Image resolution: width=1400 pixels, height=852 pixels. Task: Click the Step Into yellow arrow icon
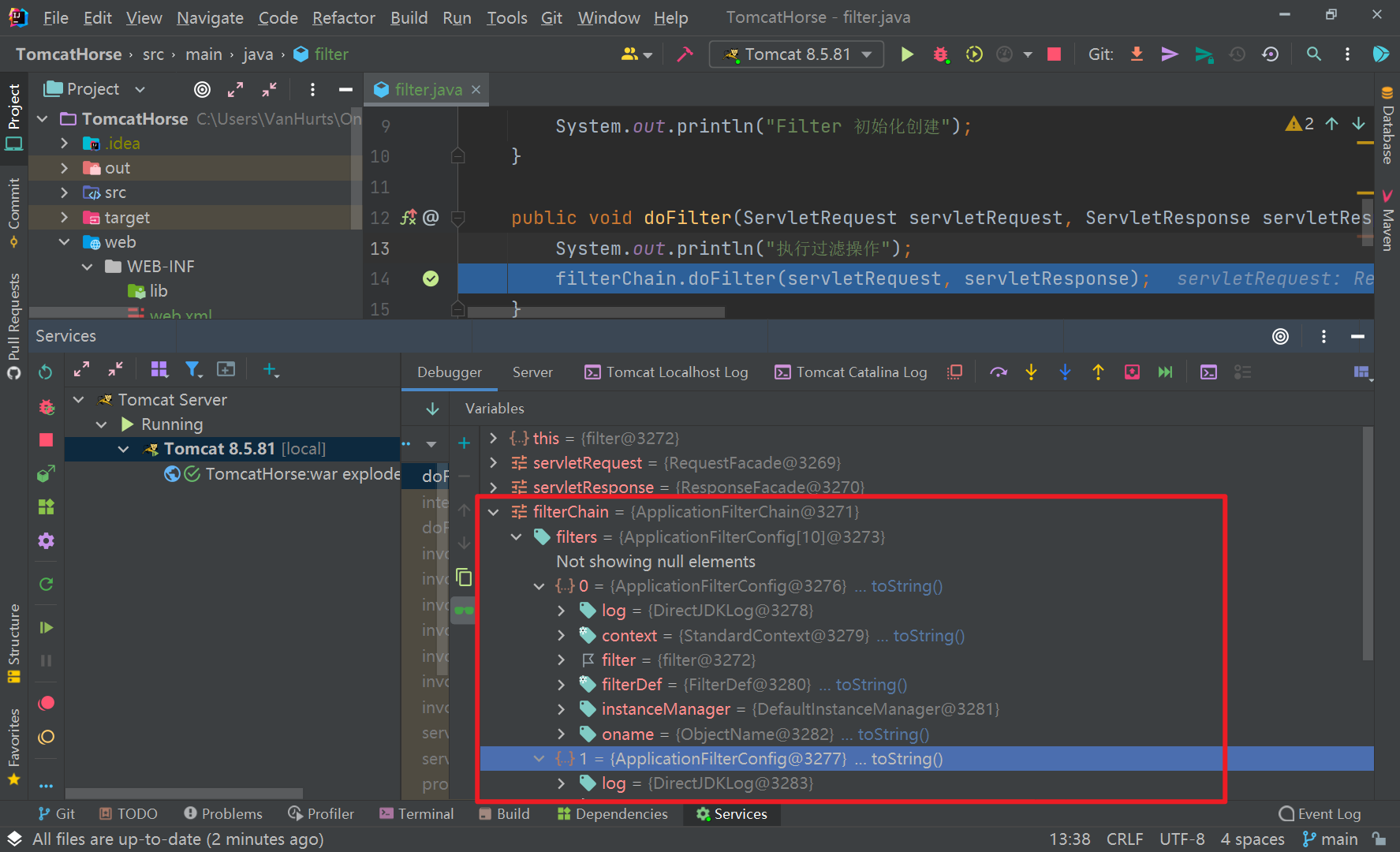(x=1032, y=372)
